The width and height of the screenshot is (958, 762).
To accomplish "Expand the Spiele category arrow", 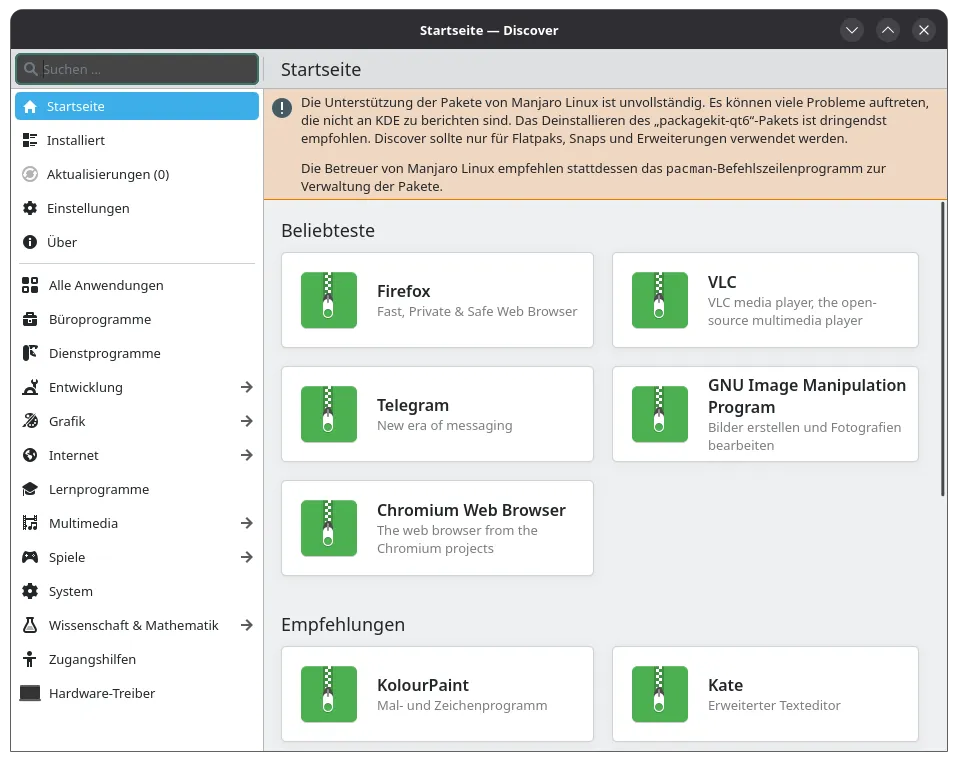I will (x=246, y=557).
